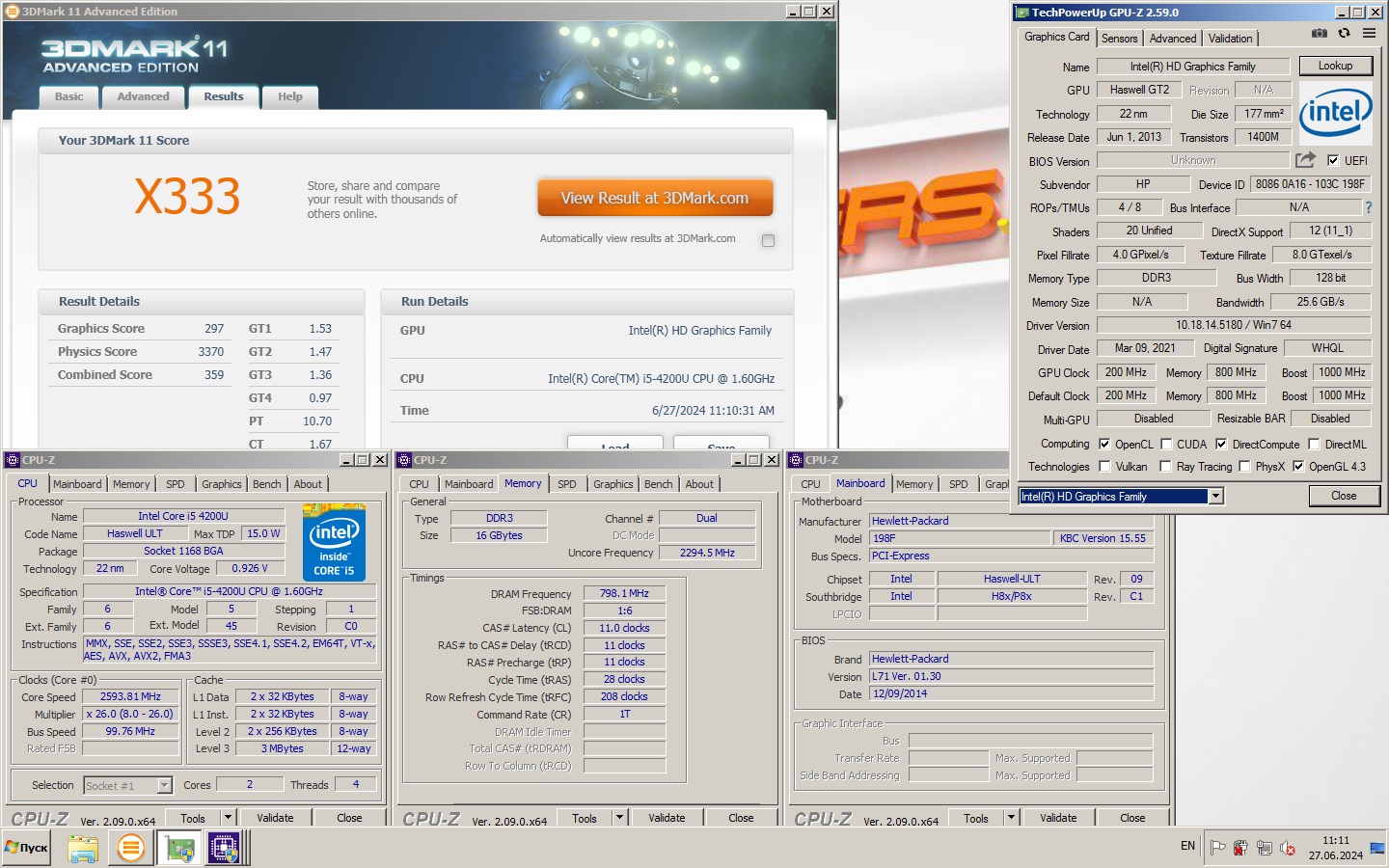The image size is (1389, 868).
Task: Open the orange round taskbar icon
Action: 131,848
